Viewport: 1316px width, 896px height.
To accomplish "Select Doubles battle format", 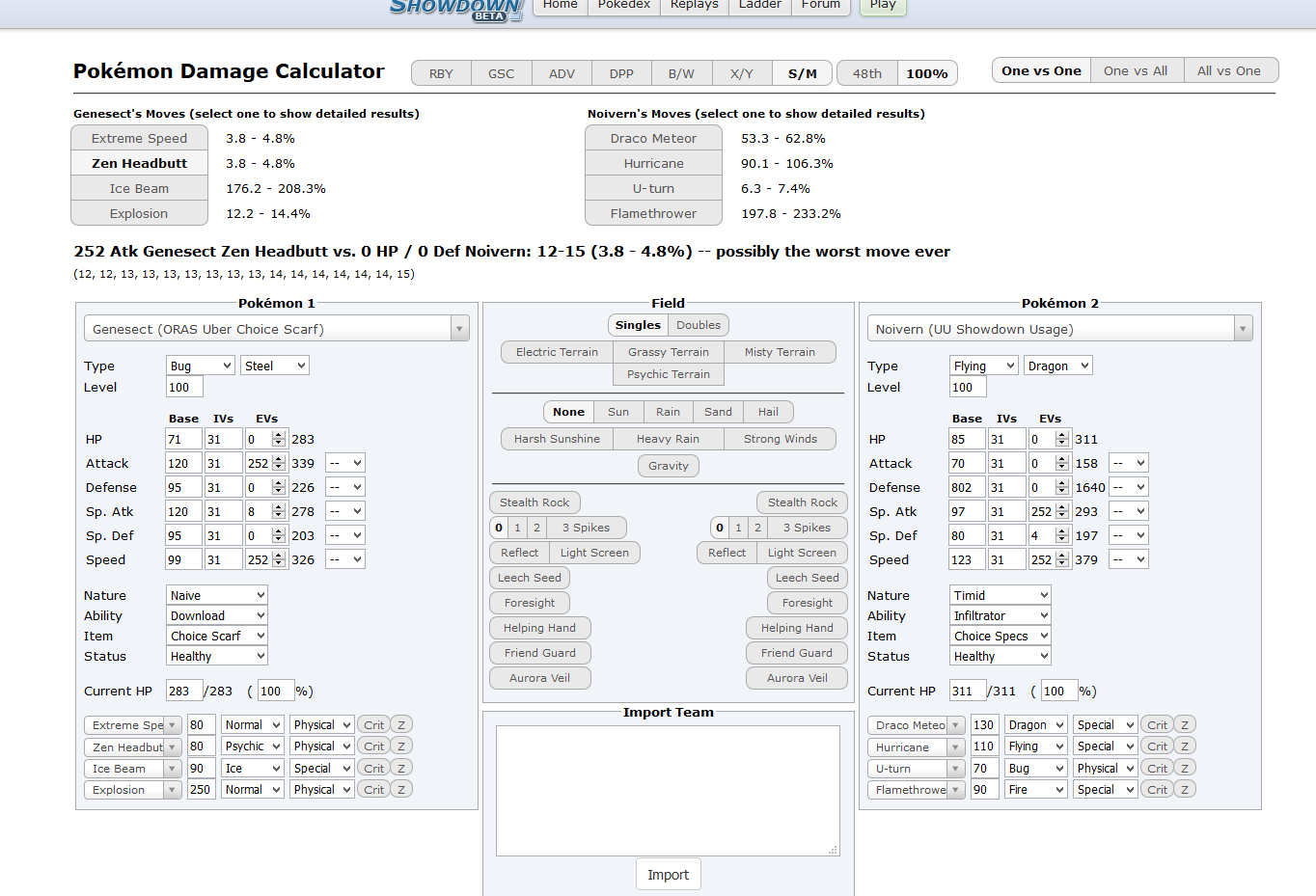I will [699, 325].
